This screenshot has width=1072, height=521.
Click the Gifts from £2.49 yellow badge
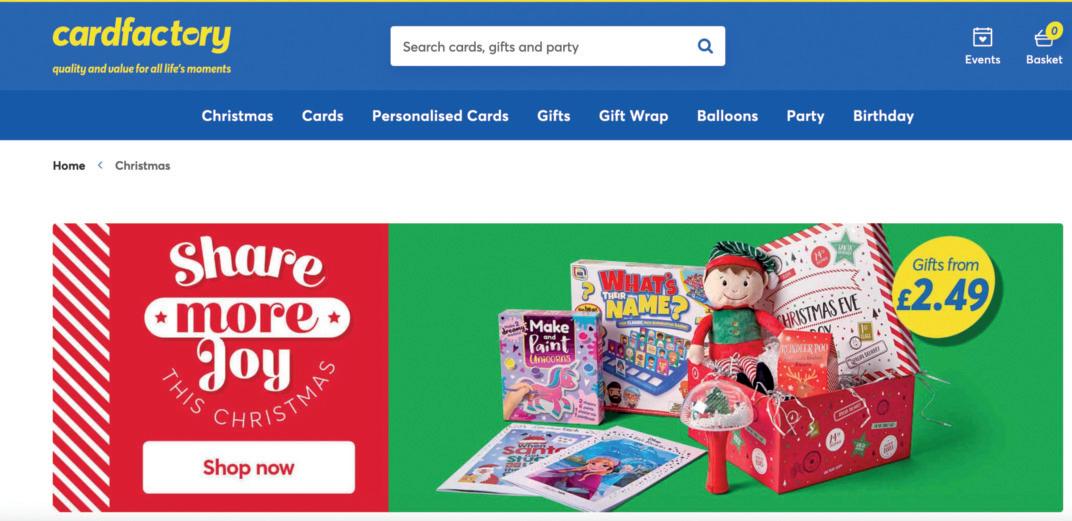pos(944,287)
